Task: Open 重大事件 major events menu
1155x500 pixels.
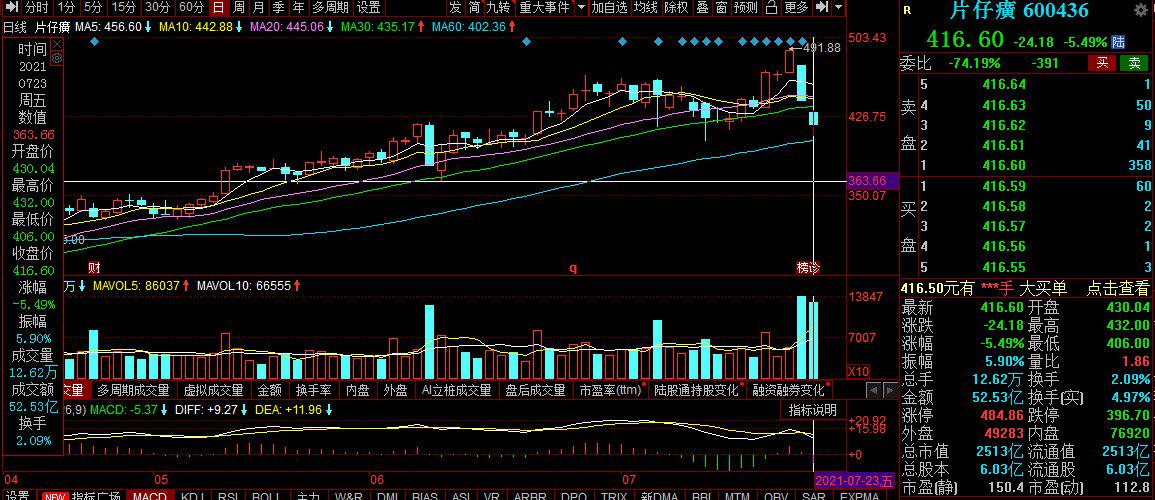Action: tap(544, 8)
